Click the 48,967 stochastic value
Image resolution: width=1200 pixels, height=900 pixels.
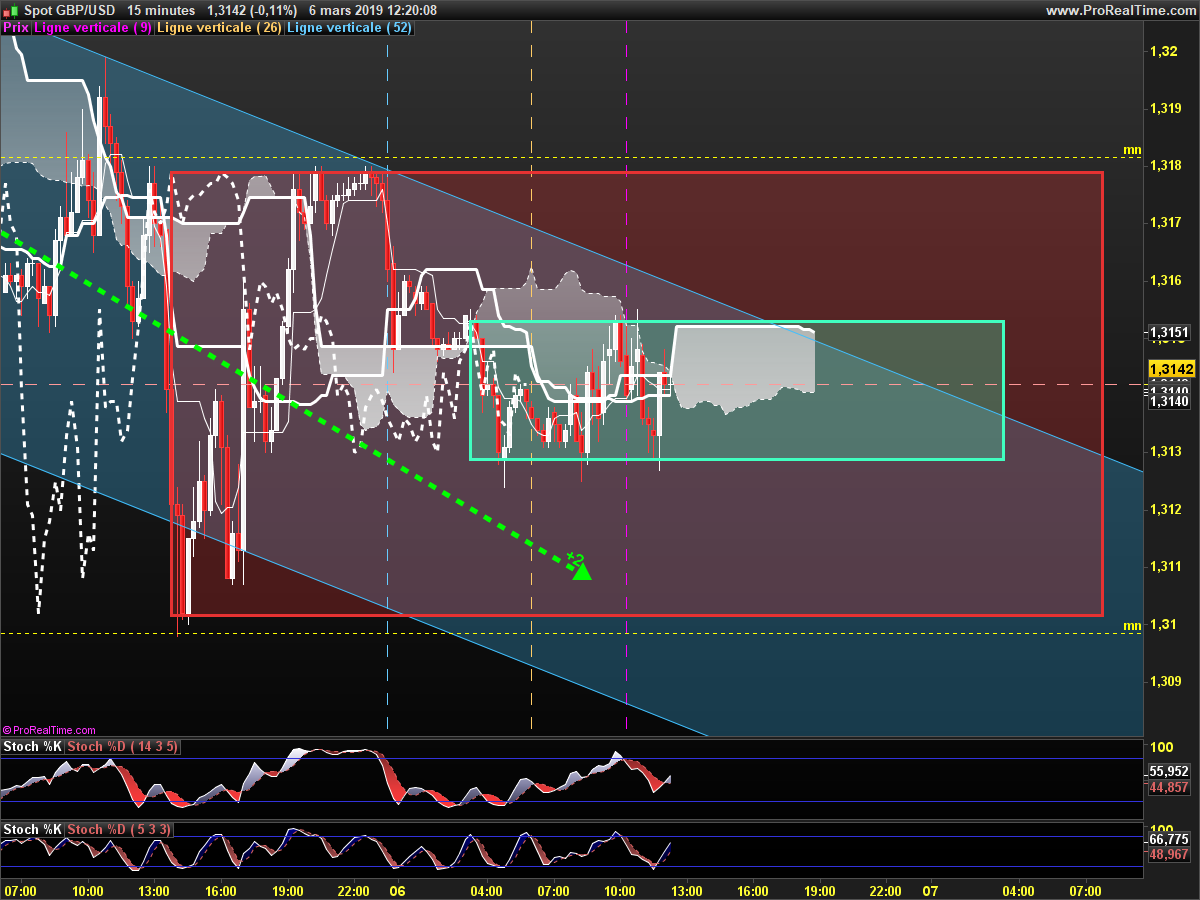(1169, 855)
